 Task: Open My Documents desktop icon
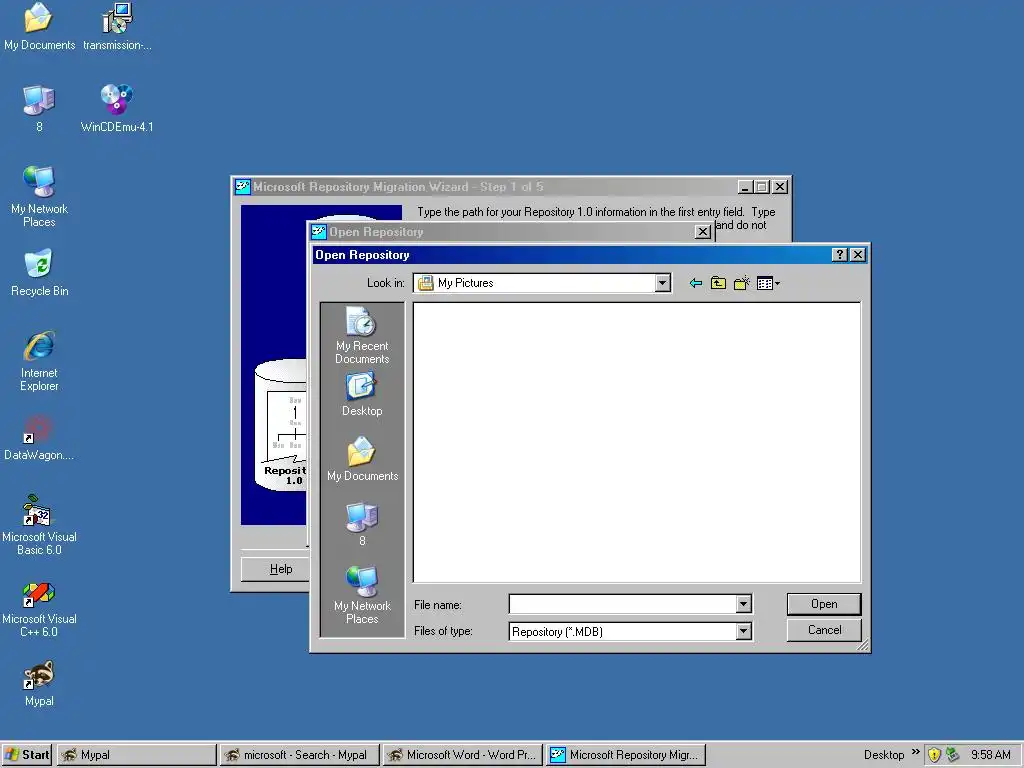39,27
